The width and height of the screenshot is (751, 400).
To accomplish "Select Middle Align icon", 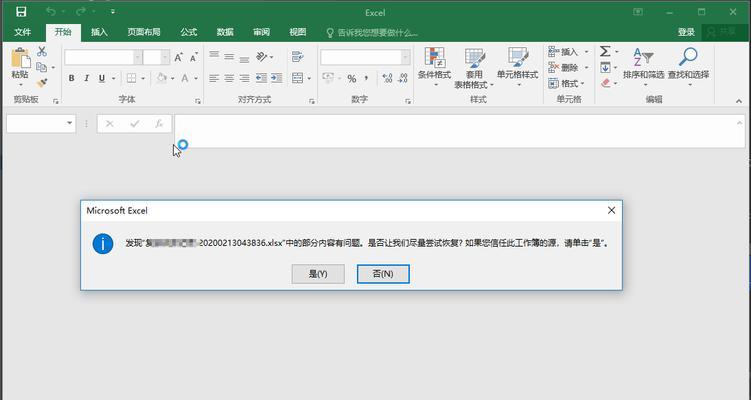I will click(229, 57).
